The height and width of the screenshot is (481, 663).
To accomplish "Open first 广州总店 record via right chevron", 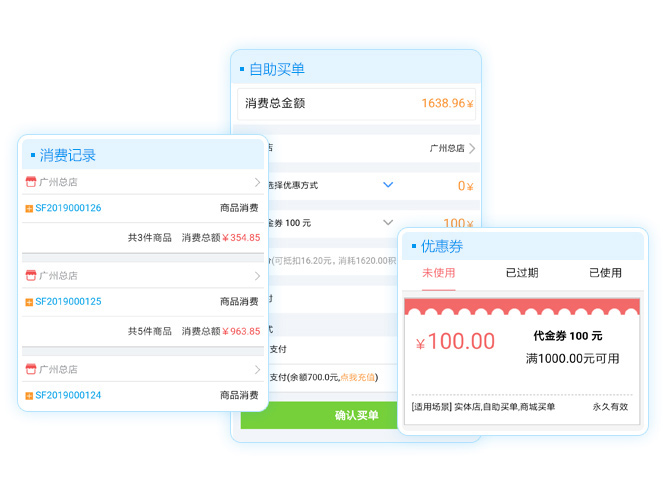I will 257,182.
